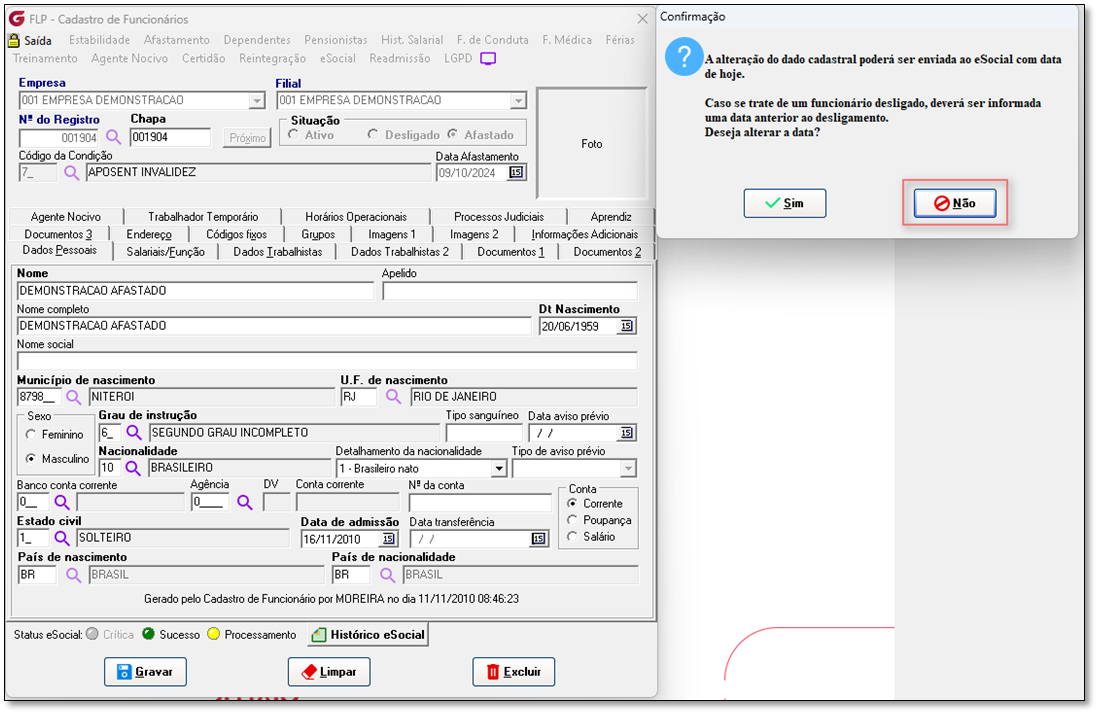The image size is (1098, 714).
Task: Open Histórico eSocial button
Action: tap(368, 635)
